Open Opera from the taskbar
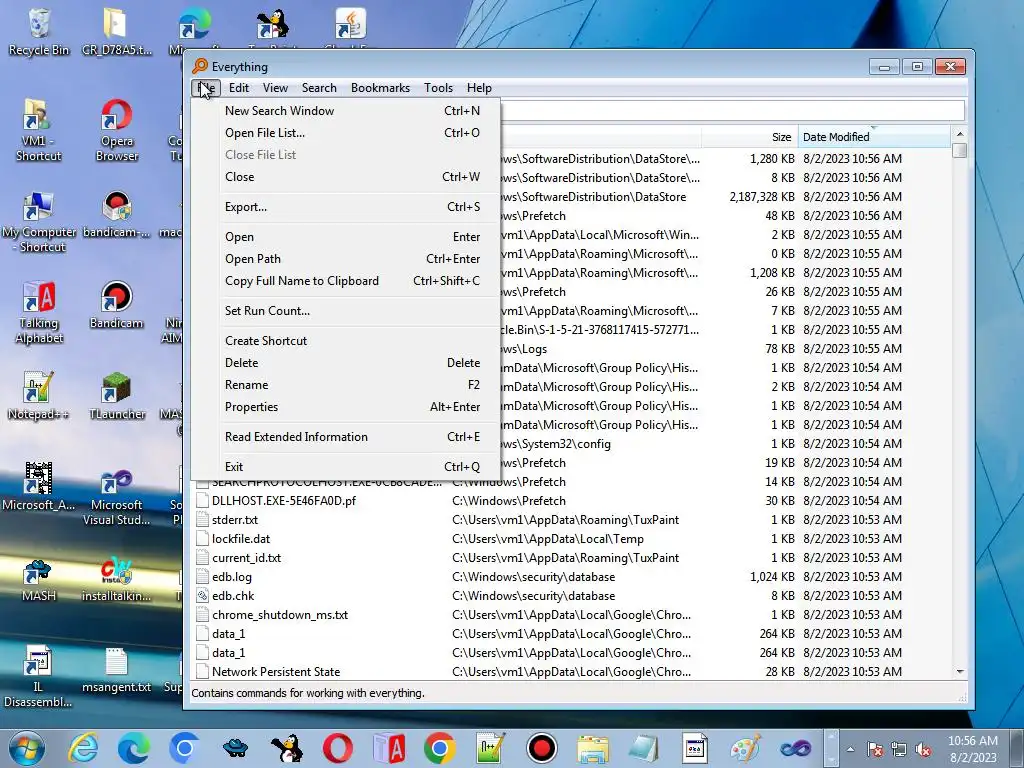 [x=338, y=748]
